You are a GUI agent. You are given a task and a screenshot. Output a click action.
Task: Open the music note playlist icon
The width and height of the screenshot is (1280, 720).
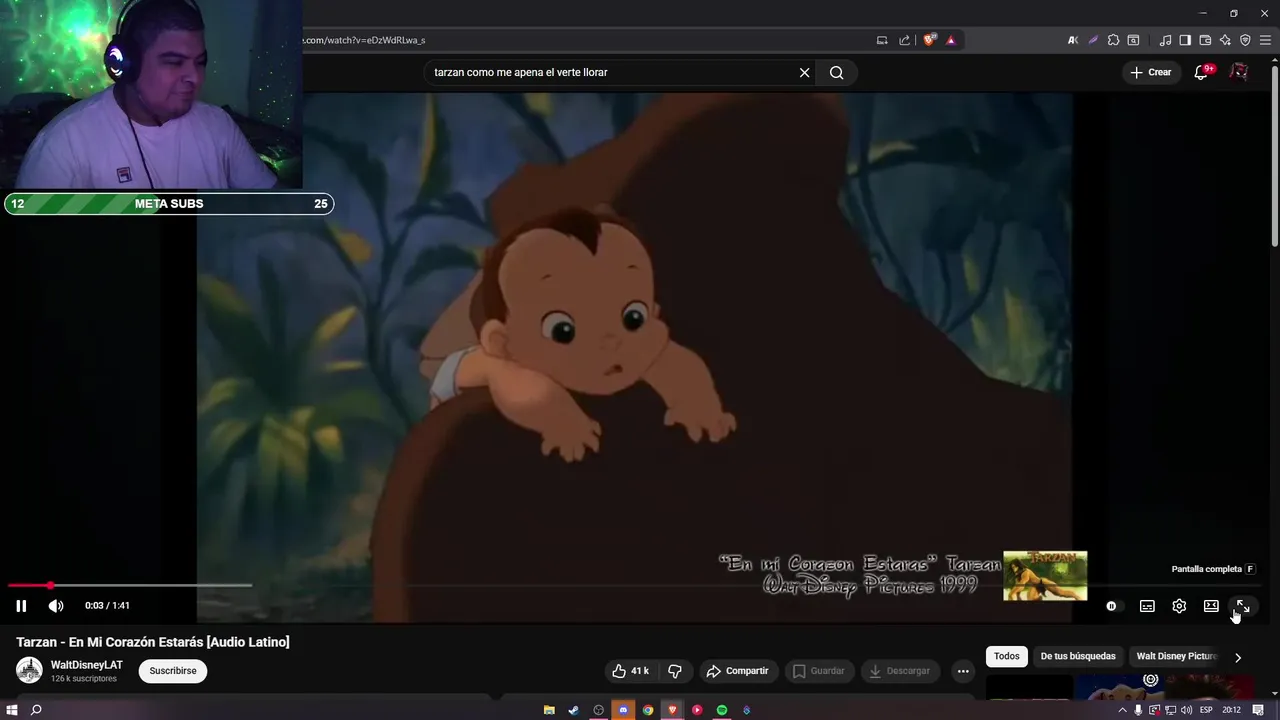click(x=1165, y=40)
